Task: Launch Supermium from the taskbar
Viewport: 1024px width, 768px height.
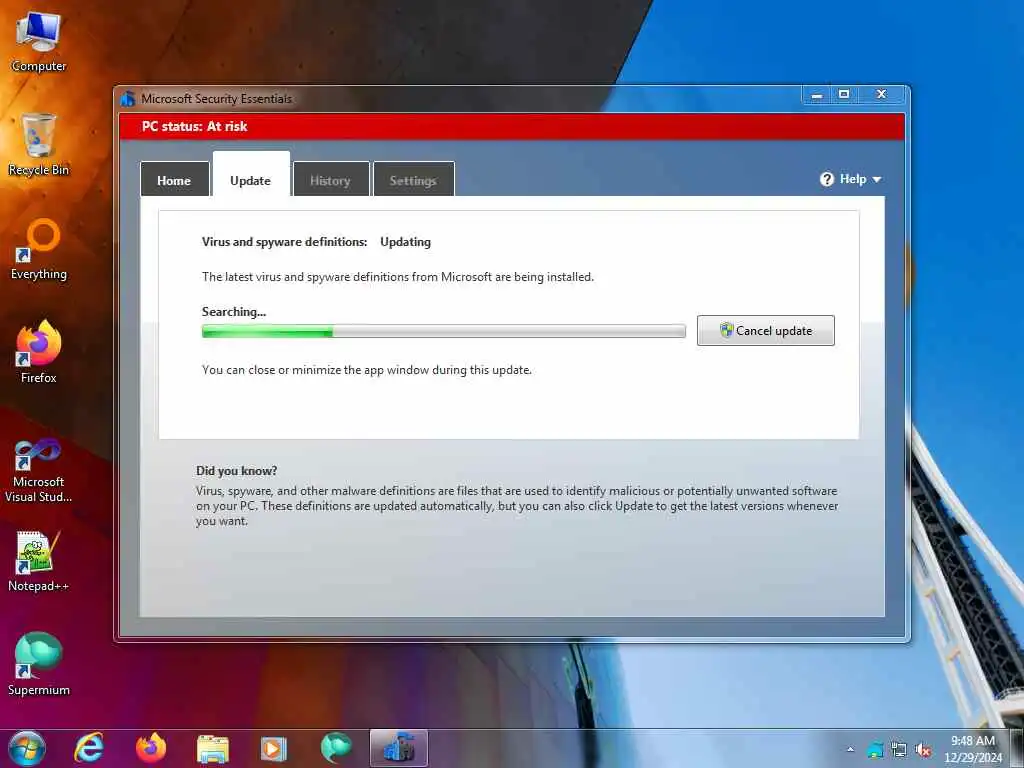Action: tap(336, 748)
